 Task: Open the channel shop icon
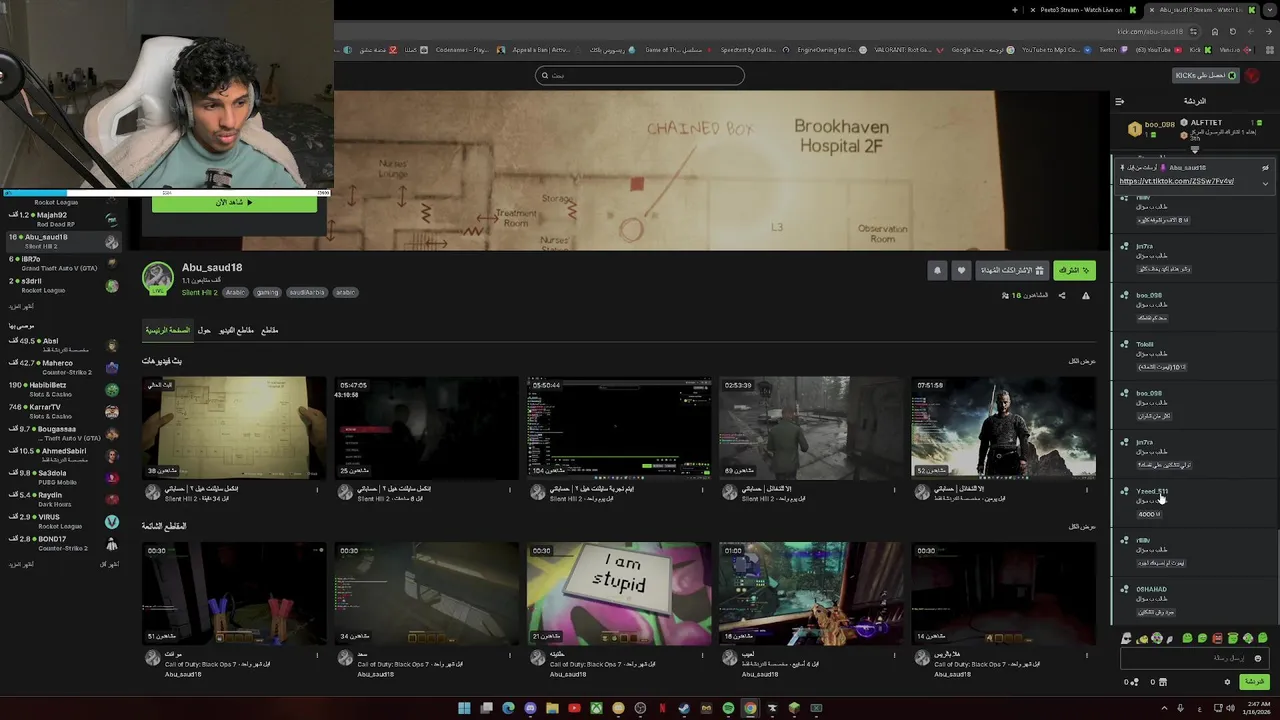click(1161, 682)
